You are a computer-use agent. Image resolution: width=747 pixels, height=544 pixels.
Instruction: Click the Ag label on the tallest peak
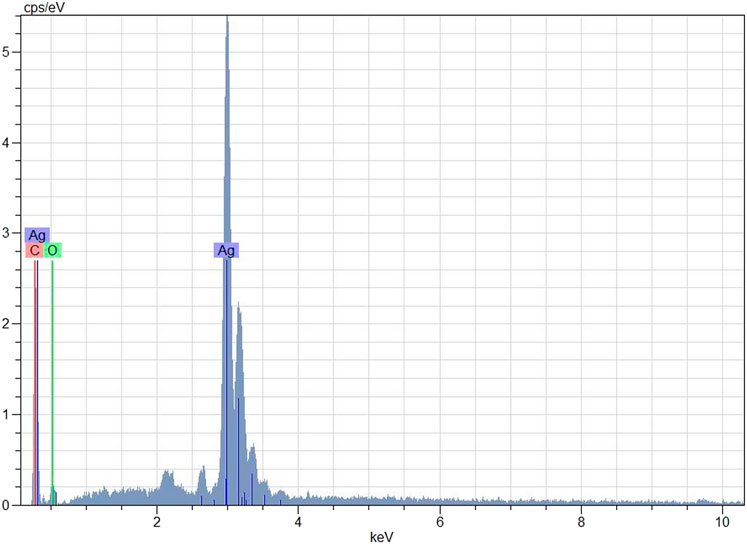[226, 250]
